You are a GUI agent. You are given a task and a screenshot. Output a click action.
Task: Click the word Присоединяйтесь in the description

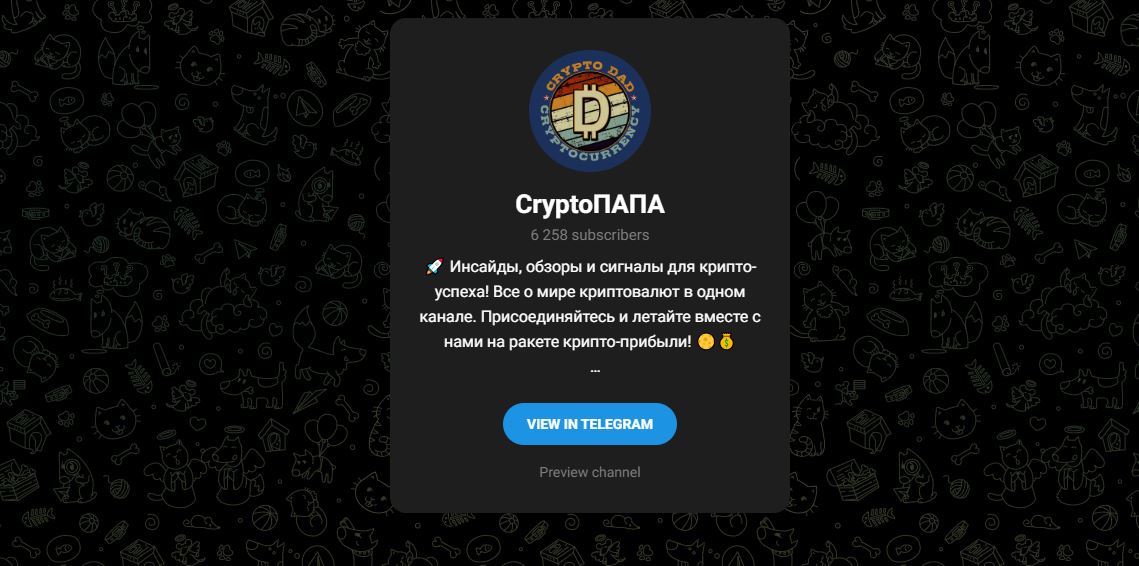coord(531,318)
